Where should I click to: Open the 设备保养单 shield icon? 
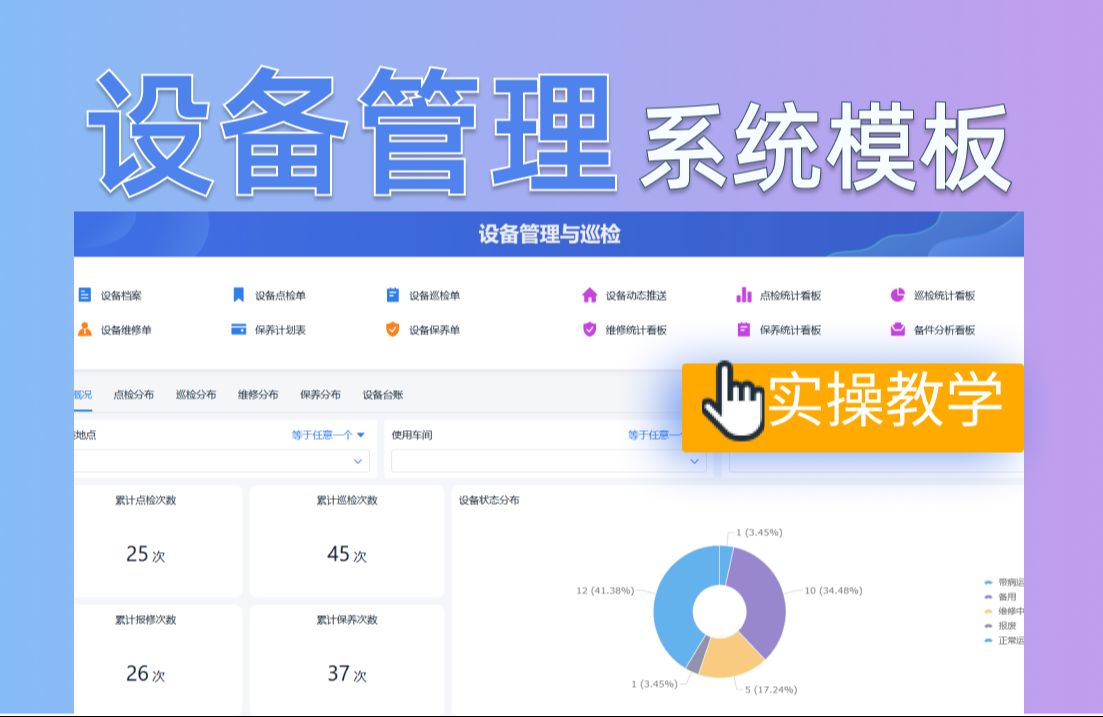[x=393, y=329]
